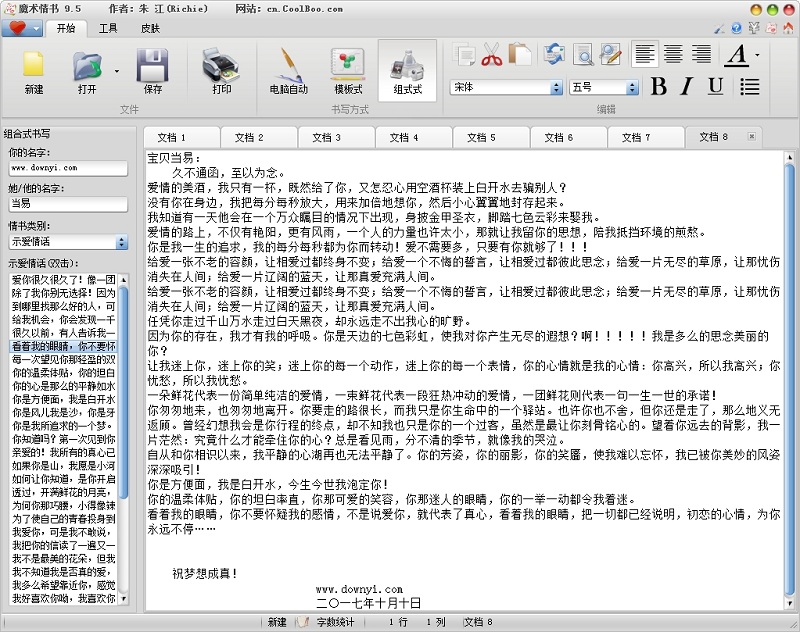Select the 模板式 template mode icon

(x=348, y=66)
